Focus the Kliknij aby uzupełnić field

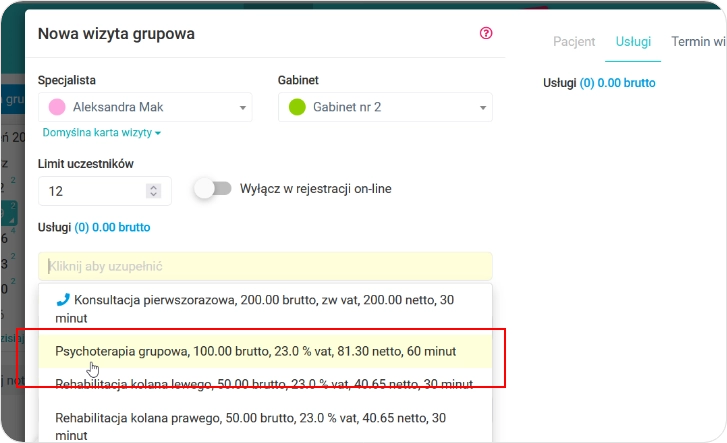click(x=265, y=267)
